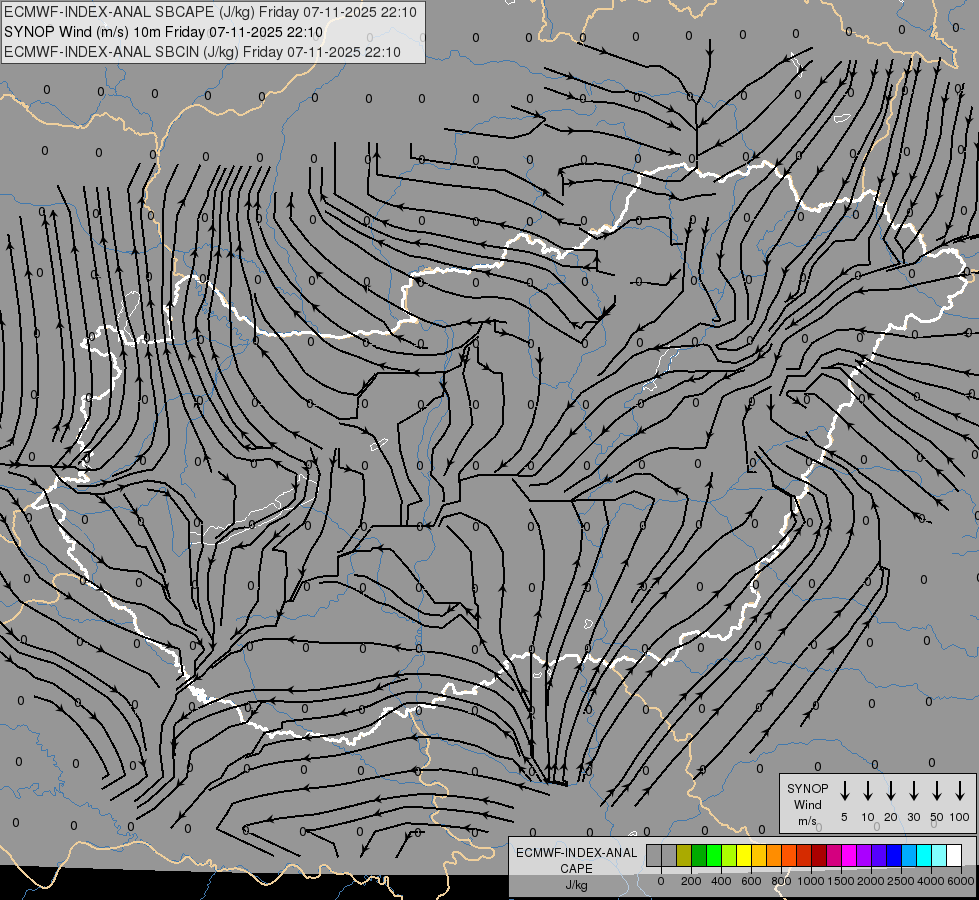Click the 30 speed value in the wind legend
Viewport: 979px width, 900px height.
[913, 817]
